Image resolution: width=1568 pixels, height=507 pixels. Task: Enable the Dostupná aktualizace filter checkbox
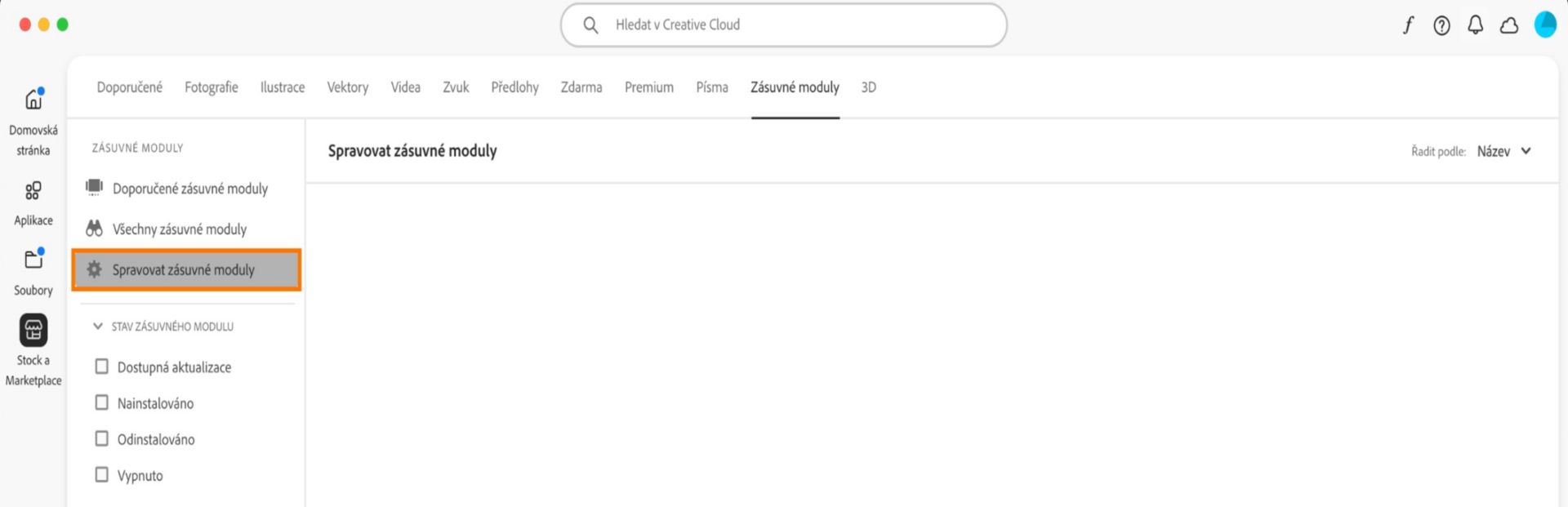coord(101,367)
